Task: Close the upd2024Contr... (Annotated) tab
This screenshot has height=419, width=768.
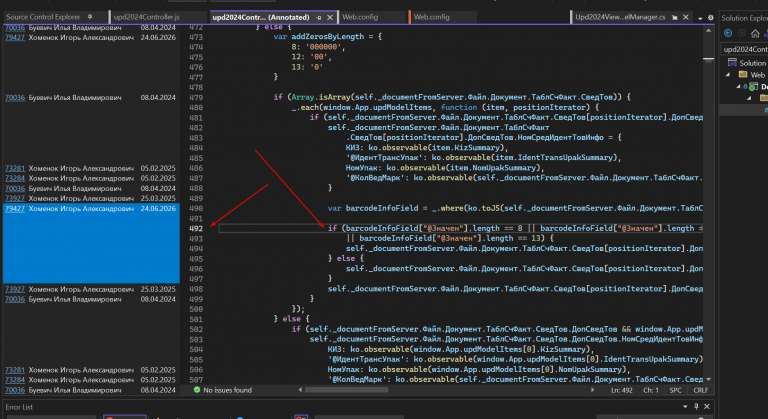Action: pos(330,17)
